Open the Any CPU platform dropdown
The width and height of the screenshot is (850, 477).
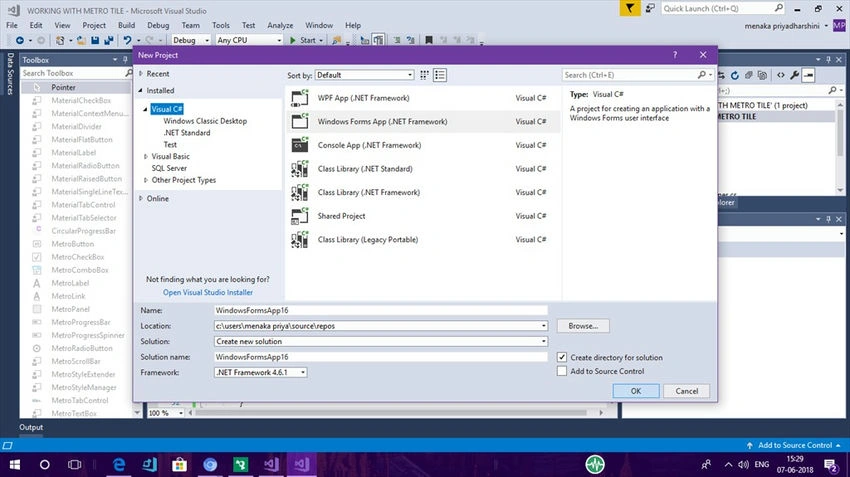click(x=249, y=40)
